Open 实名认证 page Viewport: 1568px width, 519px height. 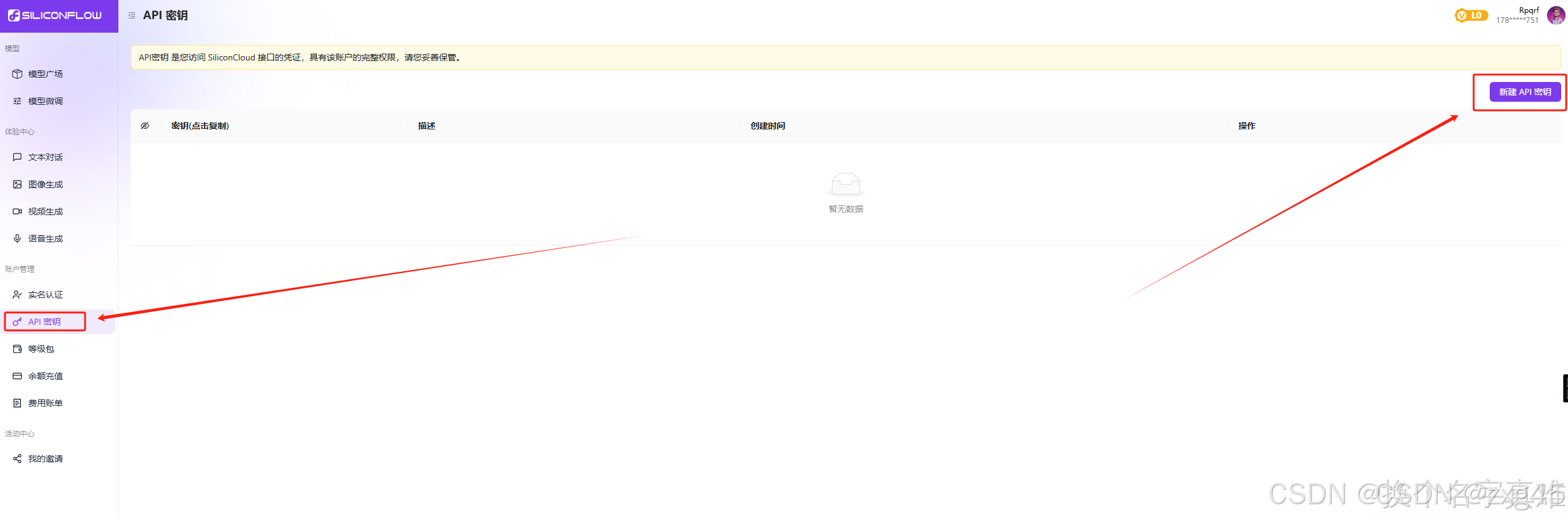click(x=59, y=295)
